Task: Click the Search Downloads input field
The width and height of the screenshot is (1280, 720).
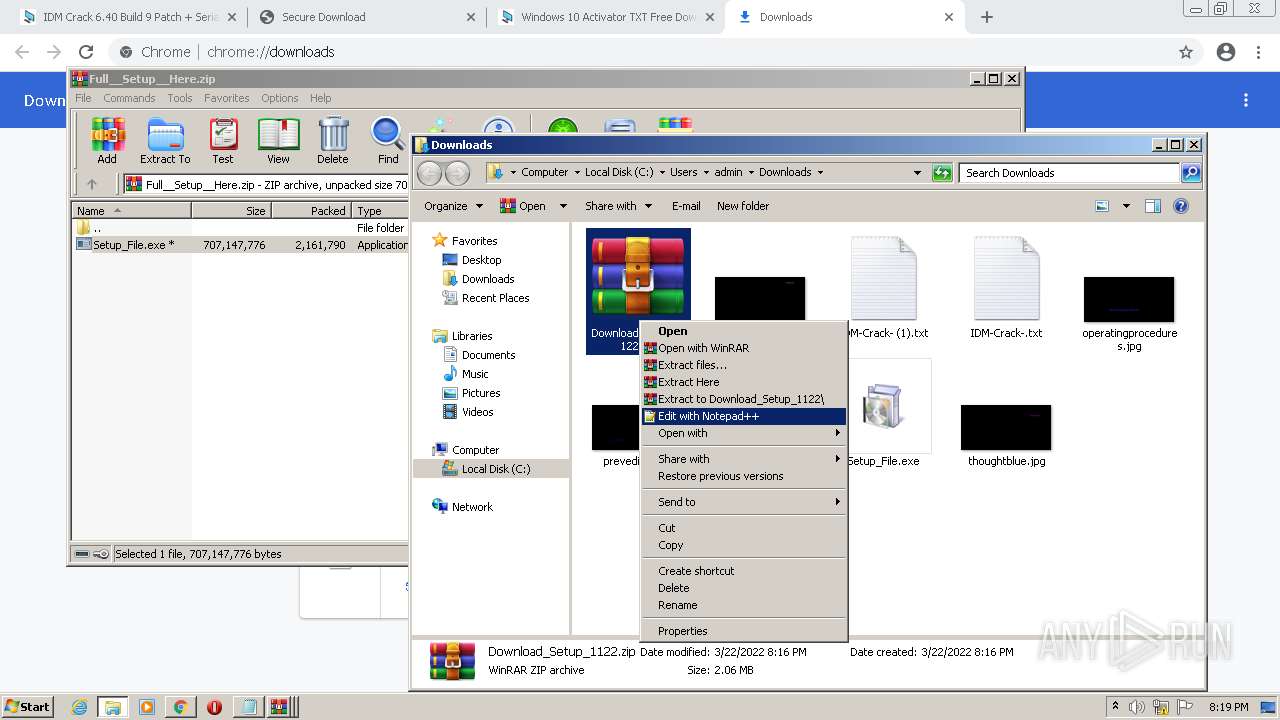Action: tap(1069, 172)
